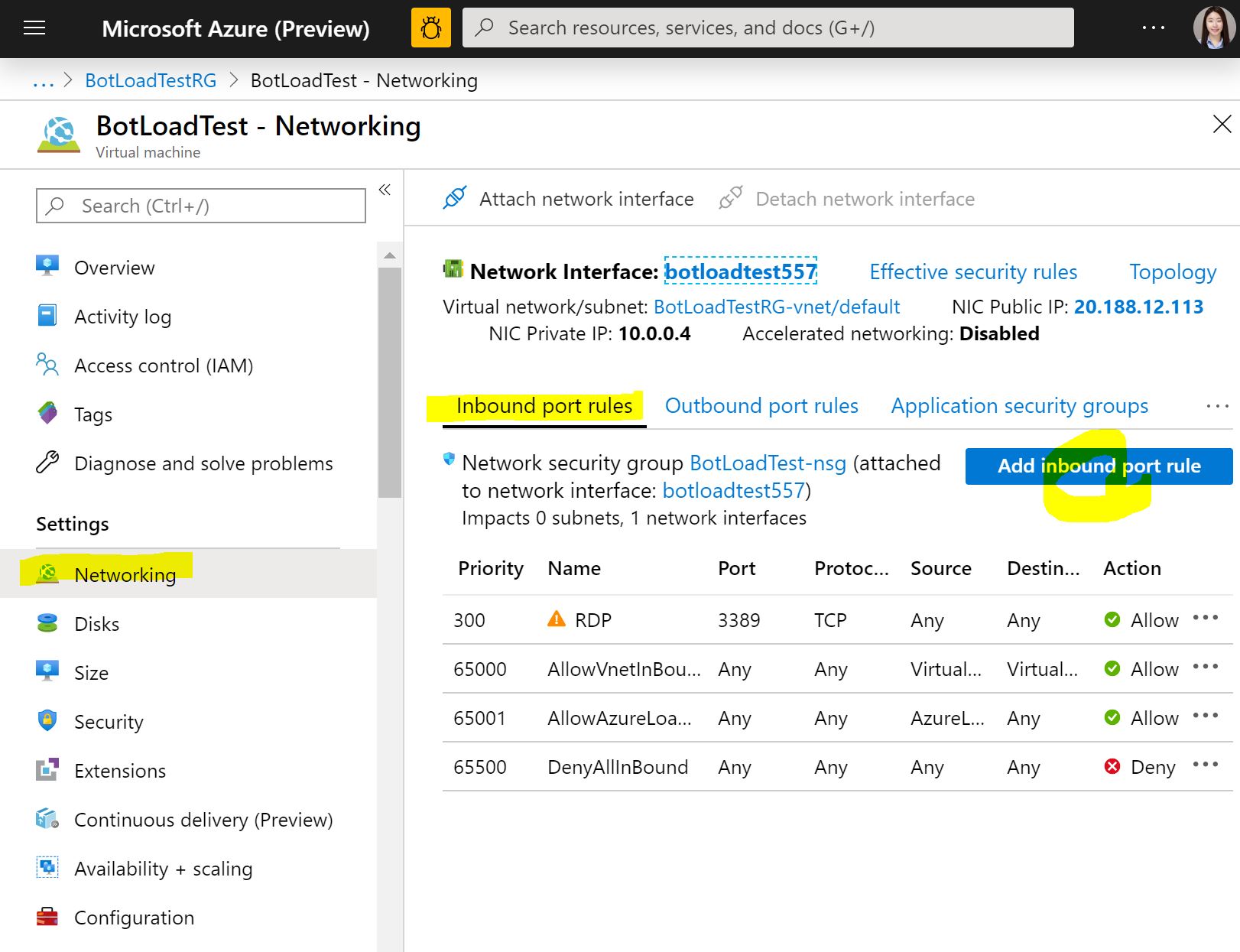1240x952 pixels.
Task: Click the Tags icon
Action: click(47, 413)
